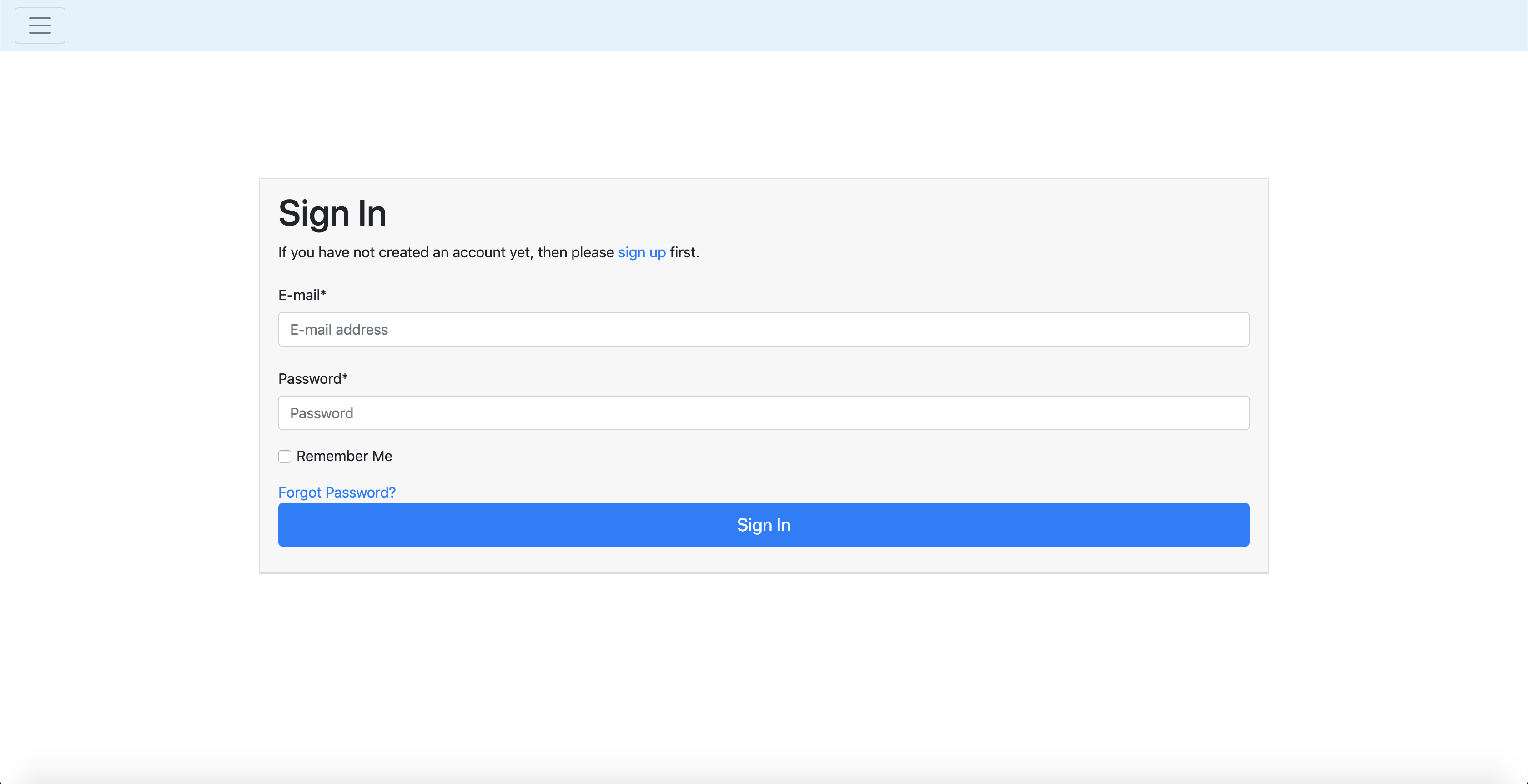Image resolution: width=1528 pixels, height=784 pixels.
Task: Click the Remember Me label text
Action: point(344,456)
